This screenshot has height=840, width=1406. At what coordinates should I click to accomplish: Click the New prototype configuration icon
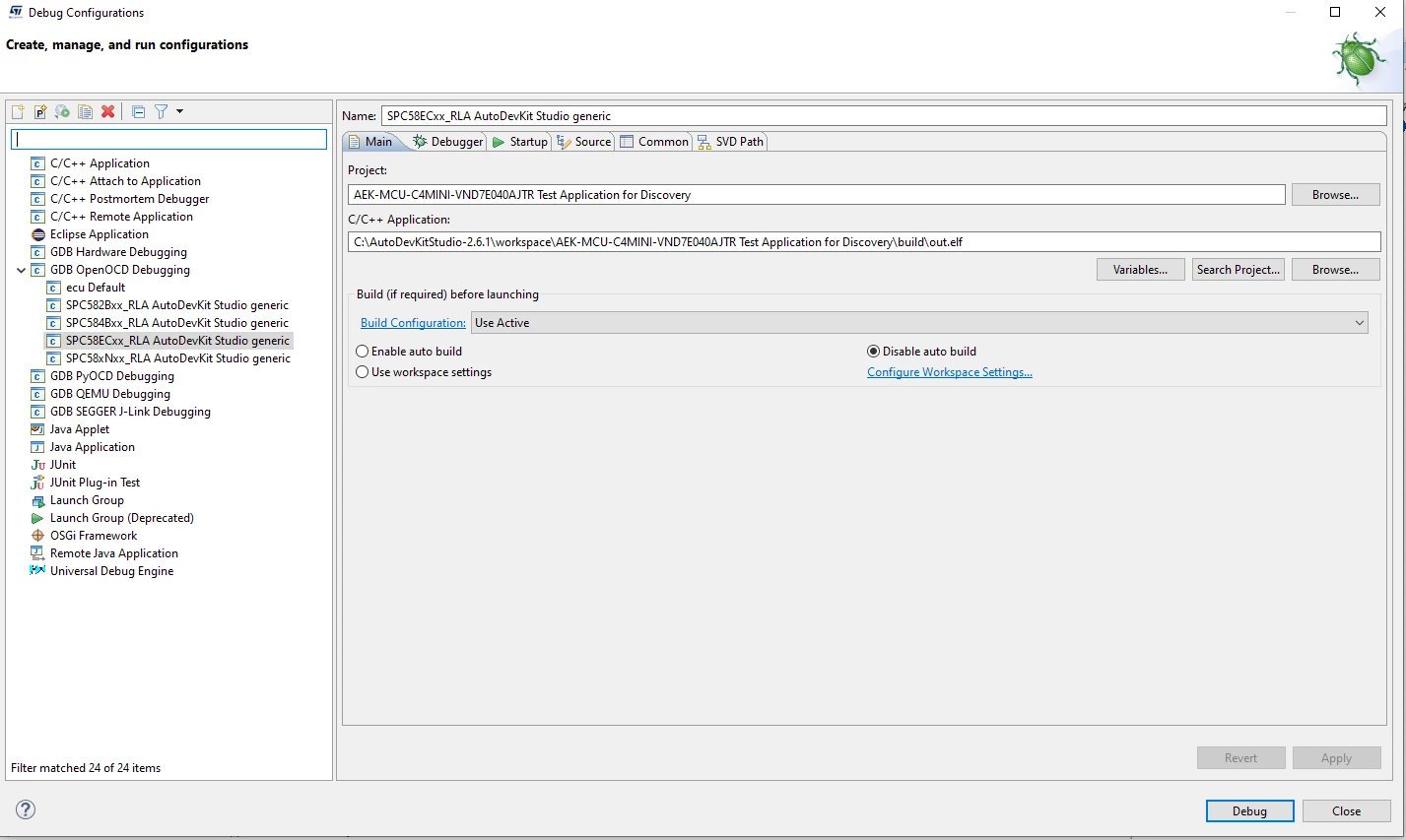point(40,112)
